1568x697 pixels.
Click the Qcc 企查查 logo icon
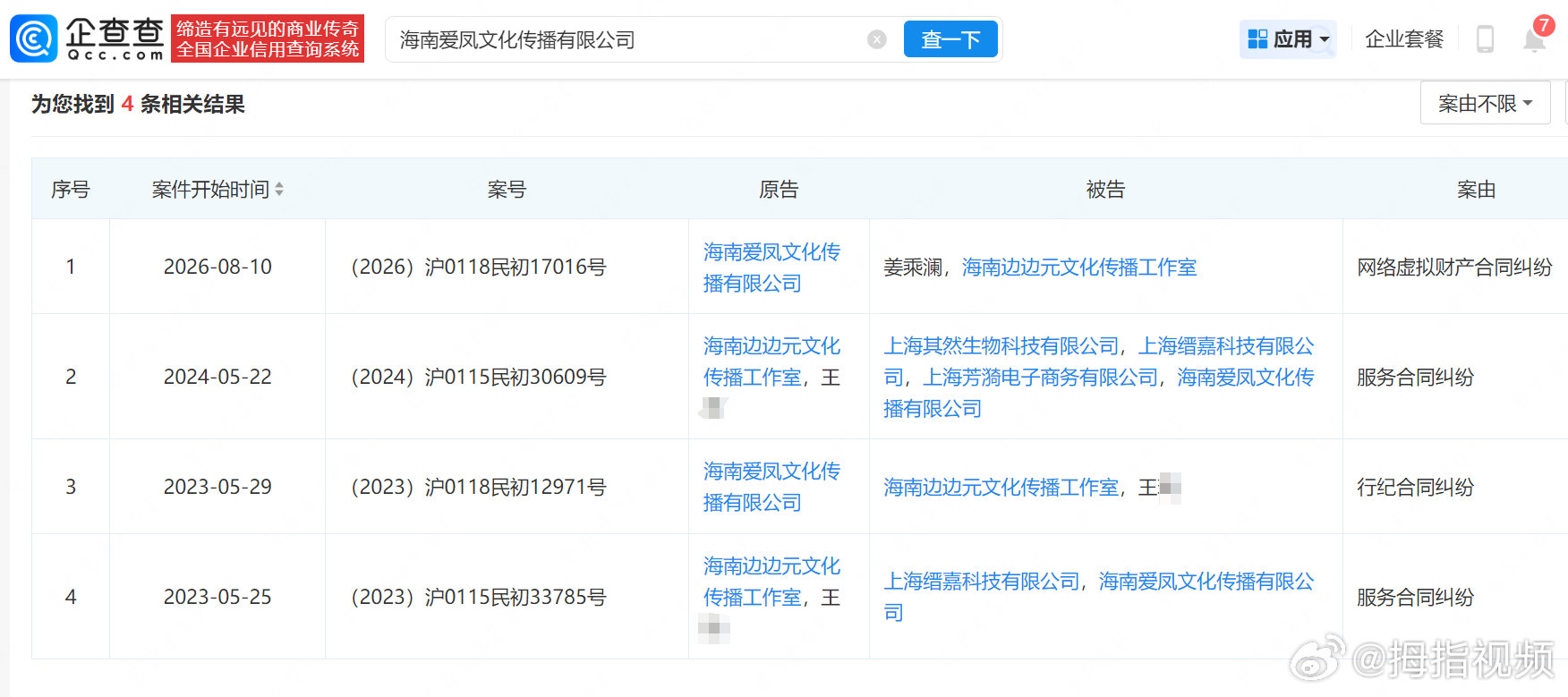pyautogui.click(x=34, y=39)
